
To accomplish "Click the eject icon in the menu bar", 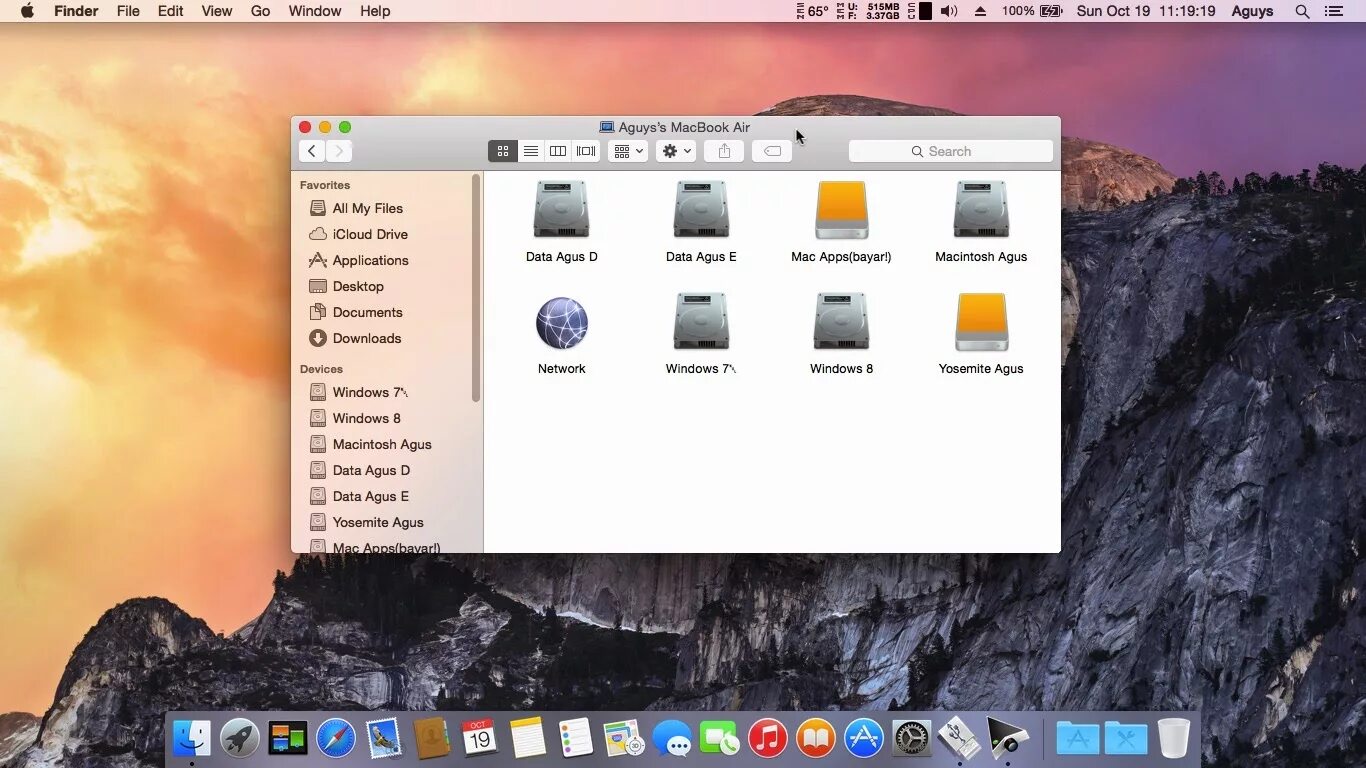I will 980,11.
